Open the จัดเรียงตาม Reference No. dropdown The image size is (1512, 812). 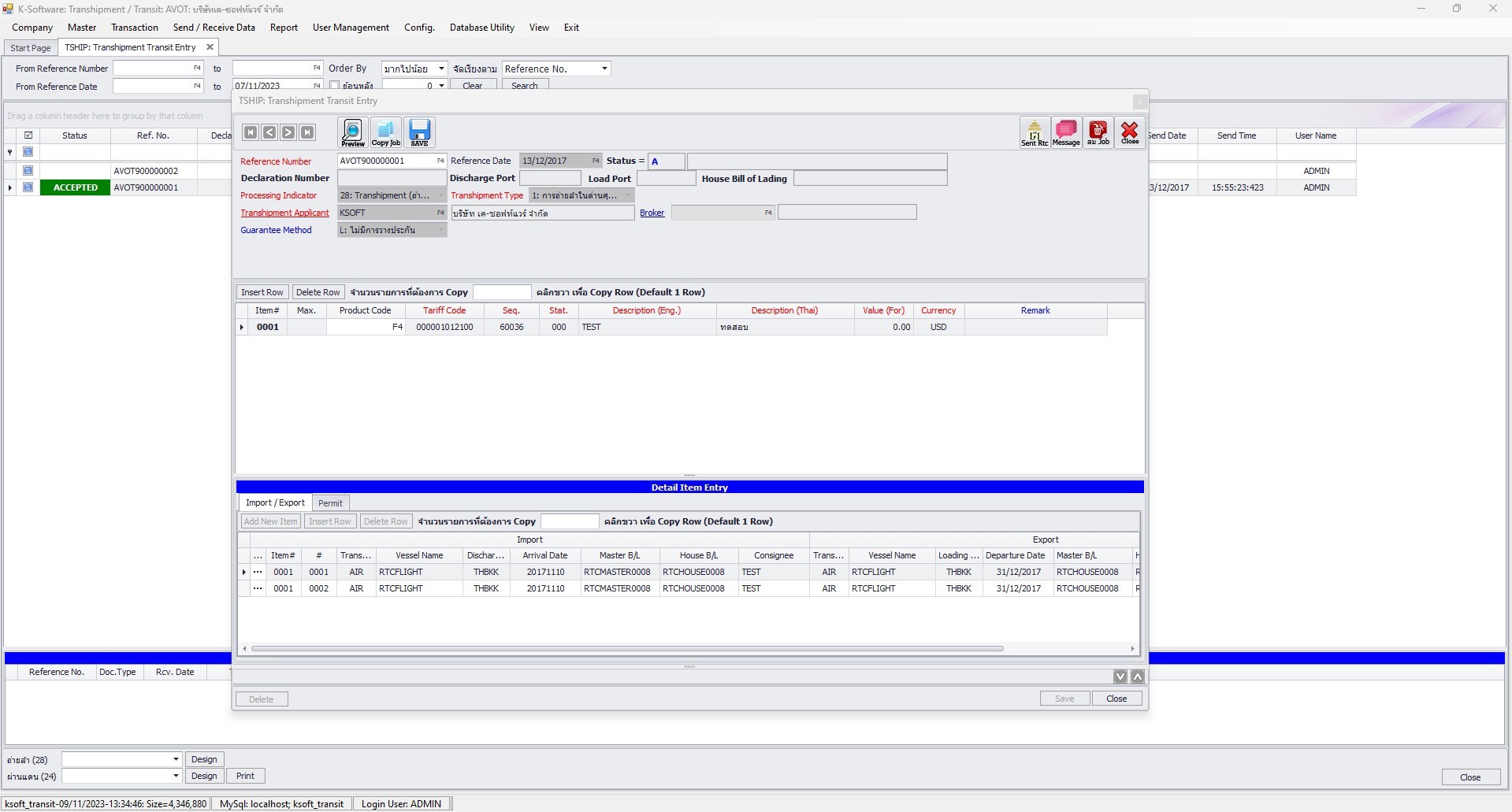point(603,69)
